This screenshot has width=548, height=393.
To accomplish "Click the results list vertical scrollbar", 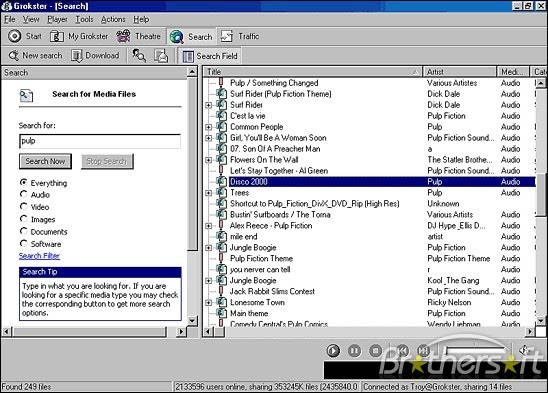I will click(540, 201).
